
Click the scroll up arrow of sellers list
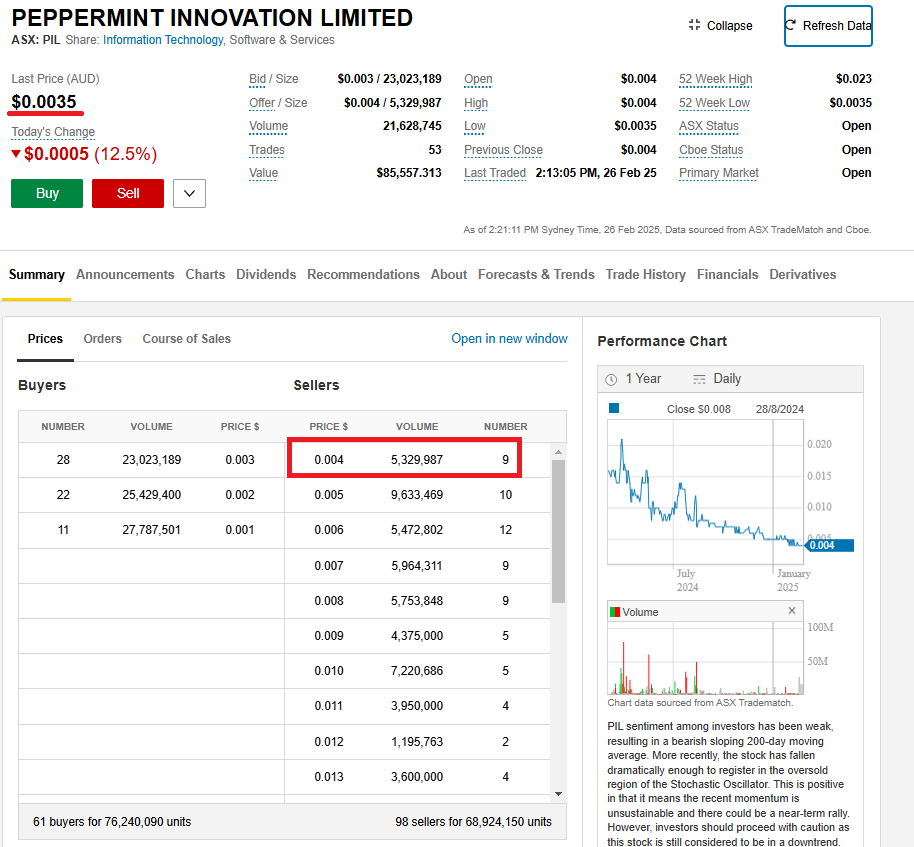[x=558, y=452]
